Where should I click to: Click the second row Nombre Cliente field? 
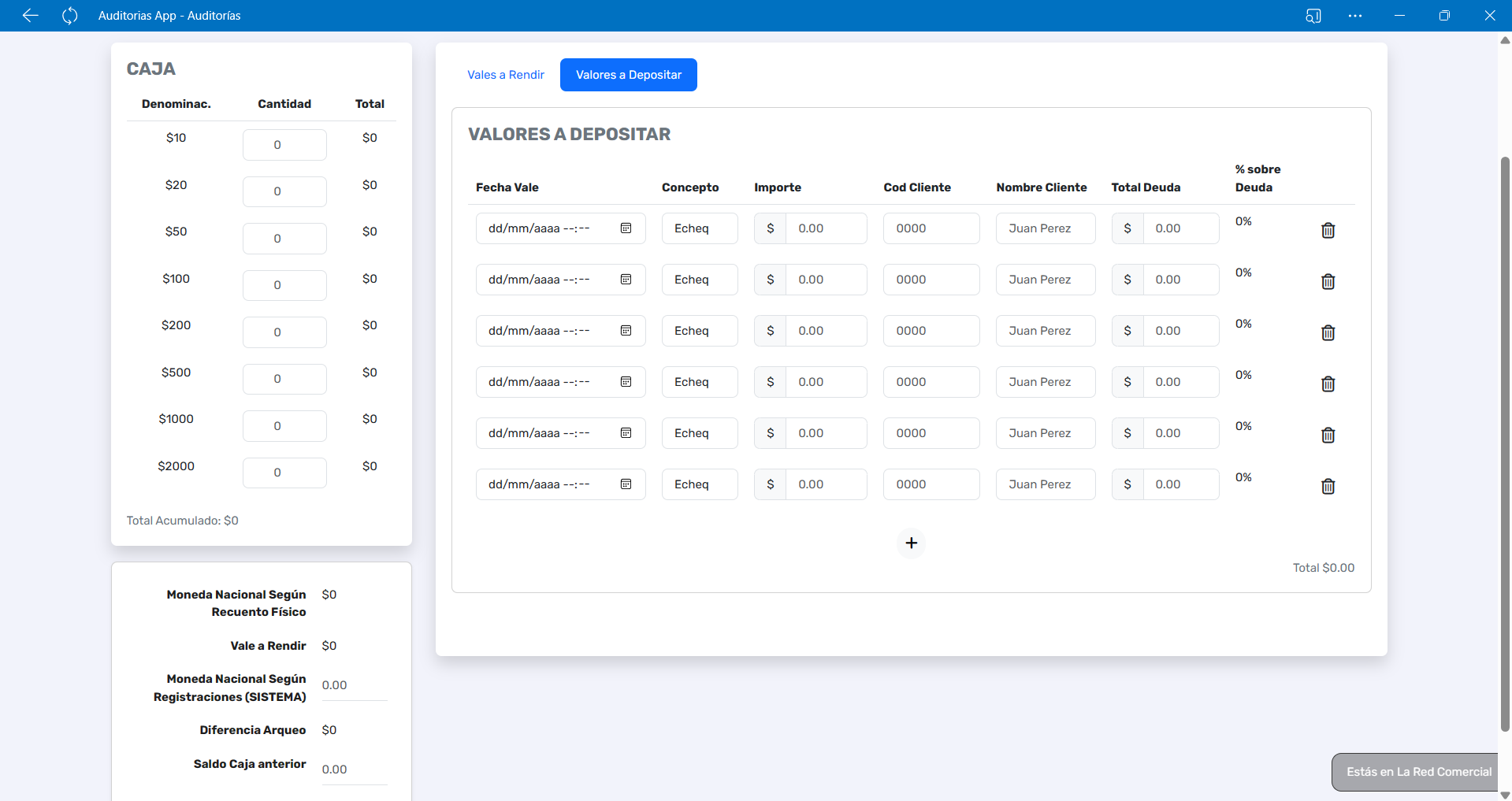[1045, 280]
